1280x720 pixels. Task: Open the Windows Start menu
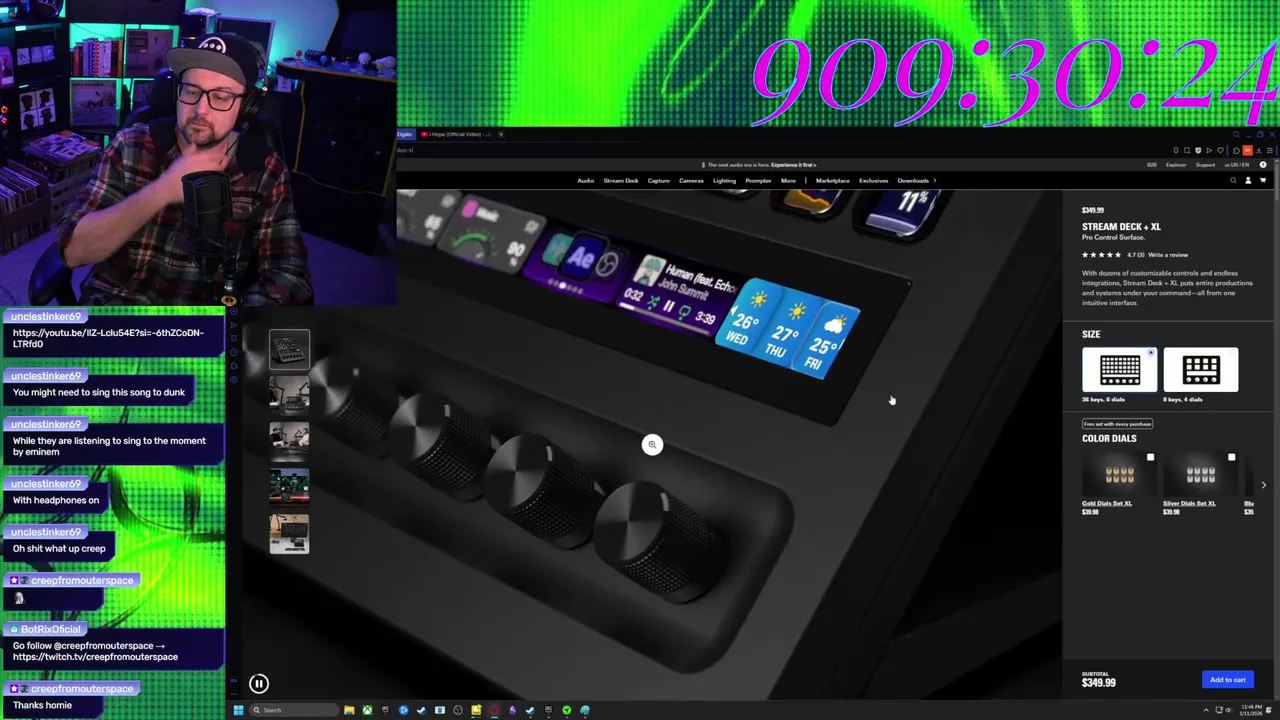coord(238,710)
